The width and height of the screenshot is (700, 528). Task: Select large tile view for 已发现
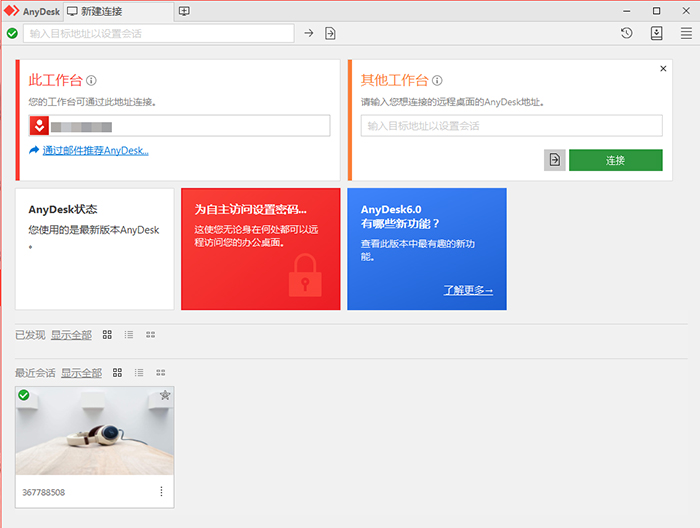point(107,335)
